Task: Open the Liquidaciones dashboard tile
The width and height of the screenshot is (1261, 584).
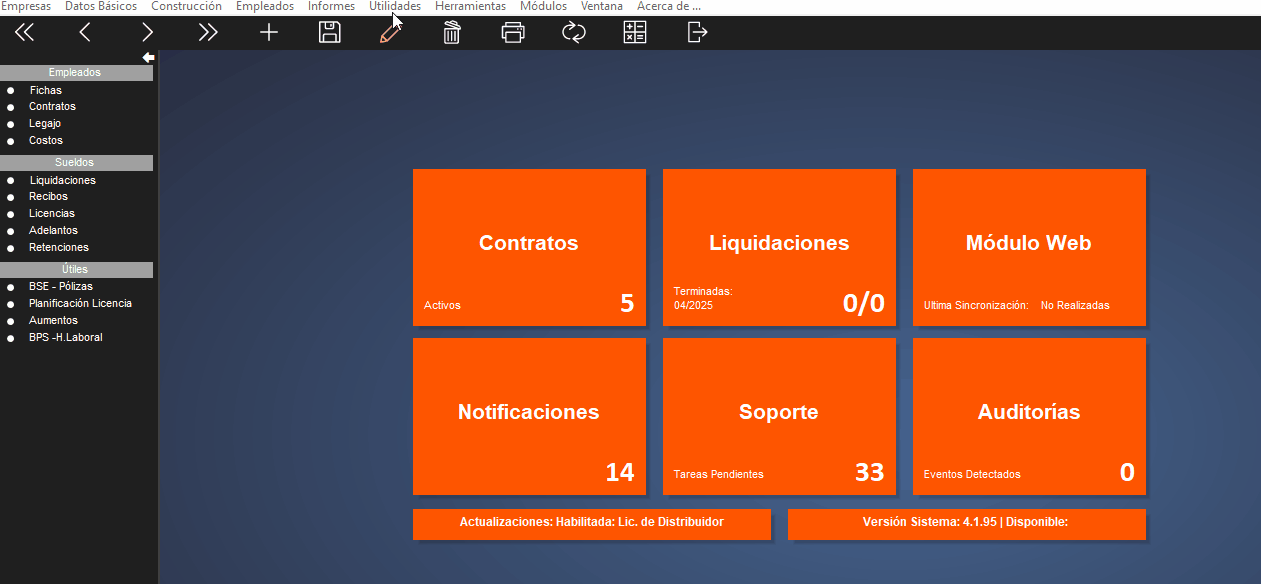Action: pyautogui.click(x=779, y=247)
